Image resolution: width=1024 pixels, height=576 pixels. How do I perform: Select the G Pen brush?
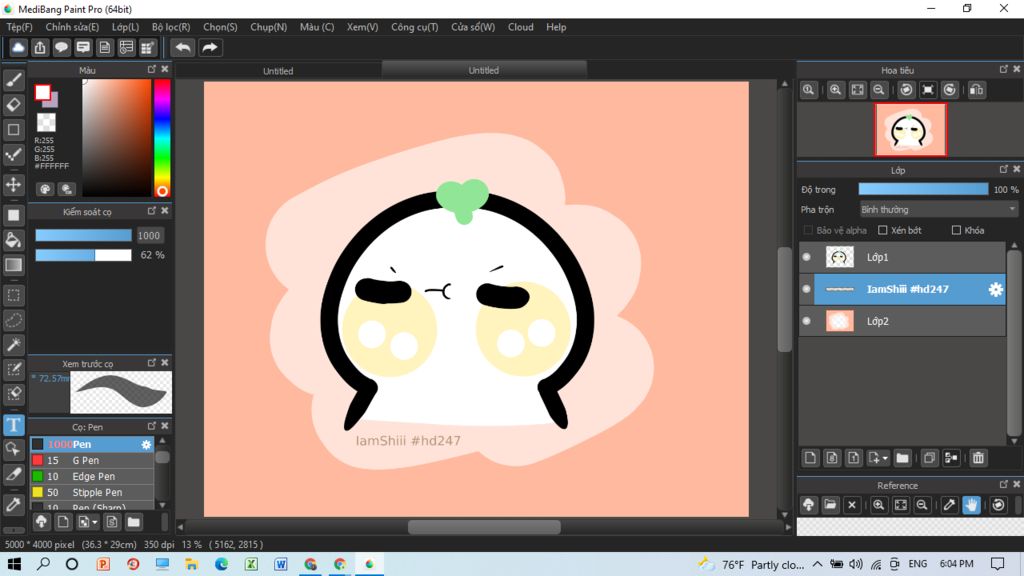click(92, 460)
